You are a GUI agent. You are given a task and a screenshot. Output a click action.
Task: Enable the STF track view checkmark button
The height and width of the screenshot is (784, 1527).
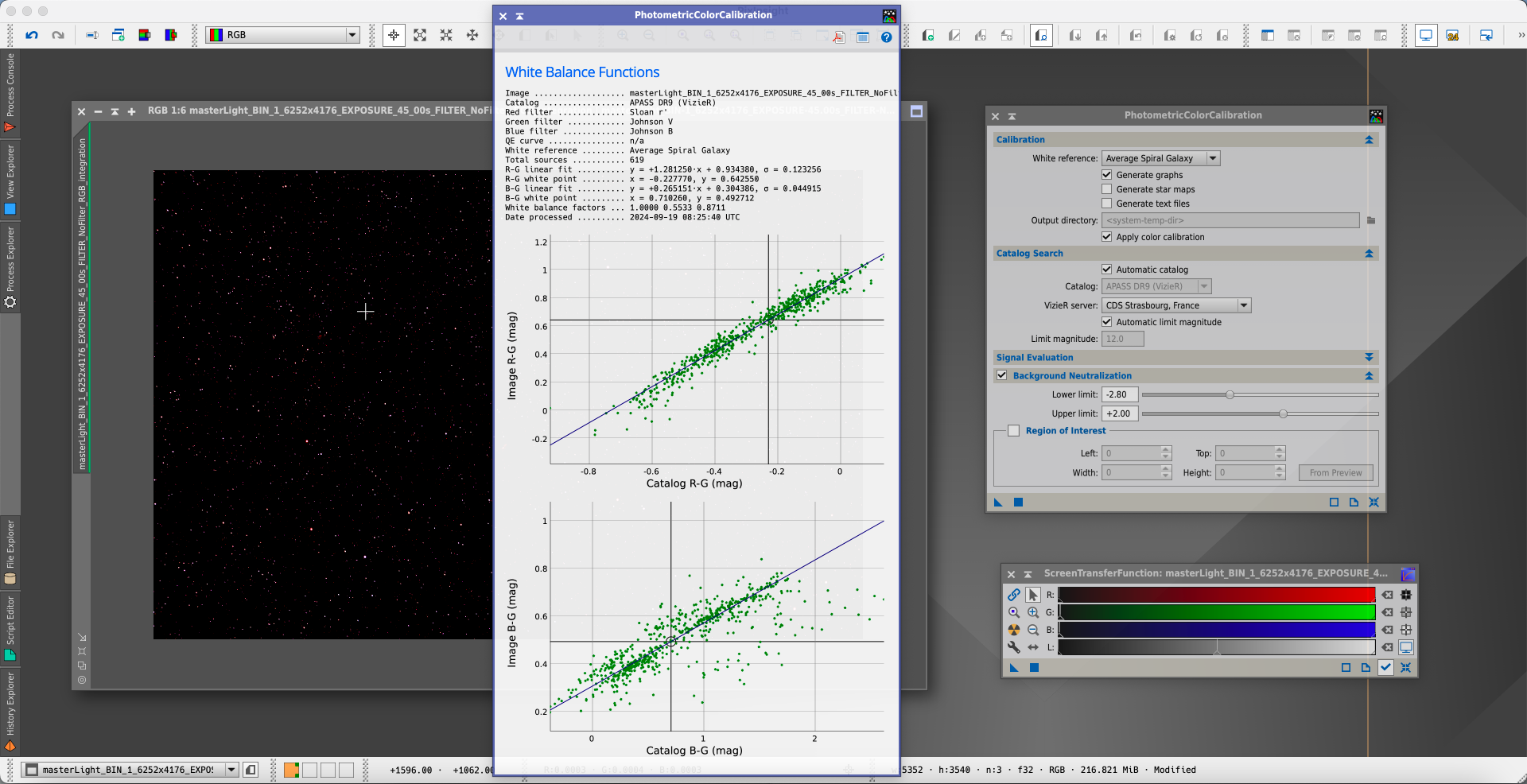click(1385, 668)
